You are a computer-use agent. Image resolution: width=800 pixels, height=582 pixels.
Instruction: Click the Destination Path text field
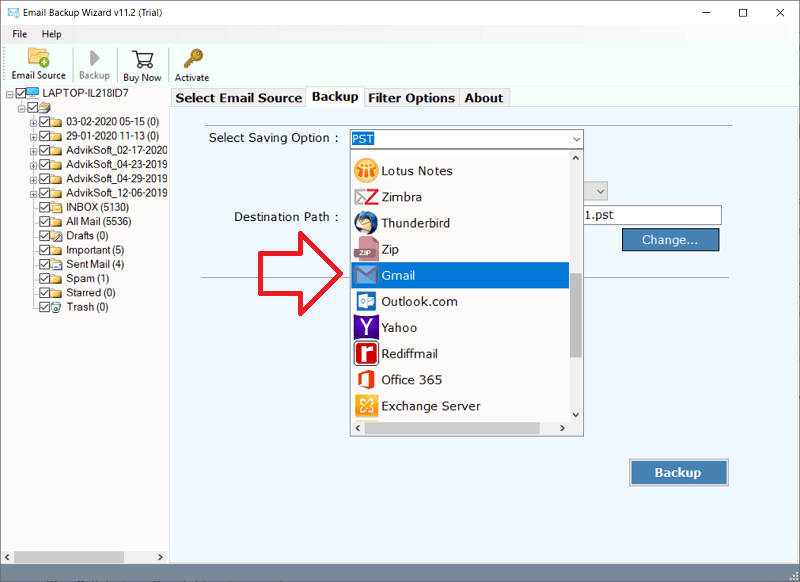653,215
